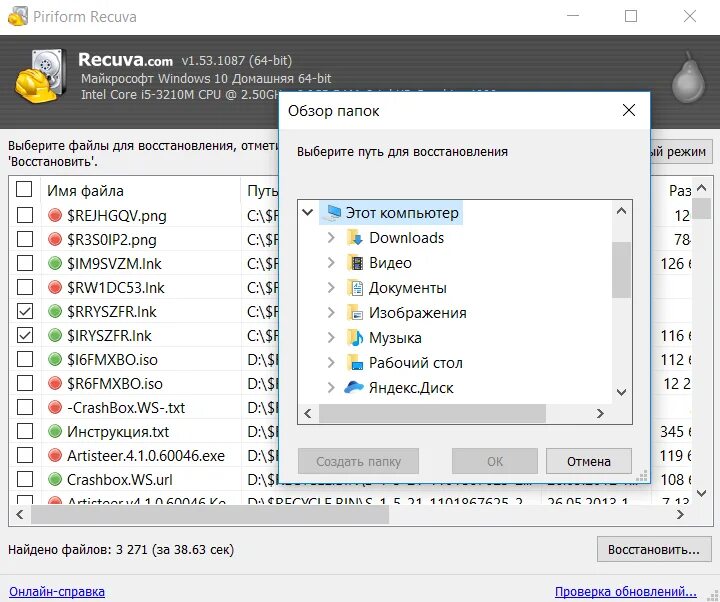The image size is (720, 602).
Task: Click the Музыка folder icon
Action: point(355,338)
